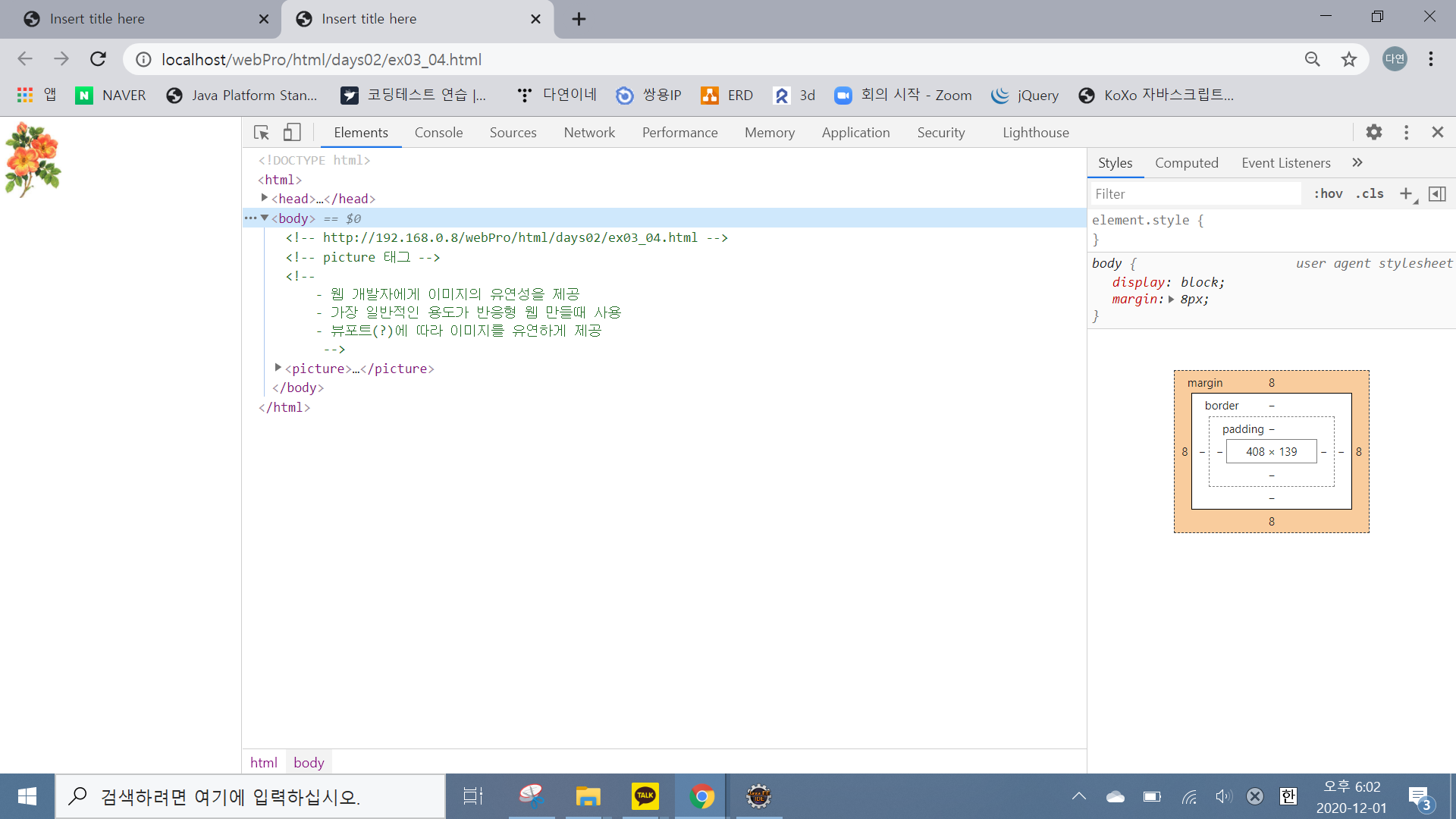Image resolution: width=1456 pixels, height=819 pixels.
Task: Reload the page
Action: click(98, 59)
